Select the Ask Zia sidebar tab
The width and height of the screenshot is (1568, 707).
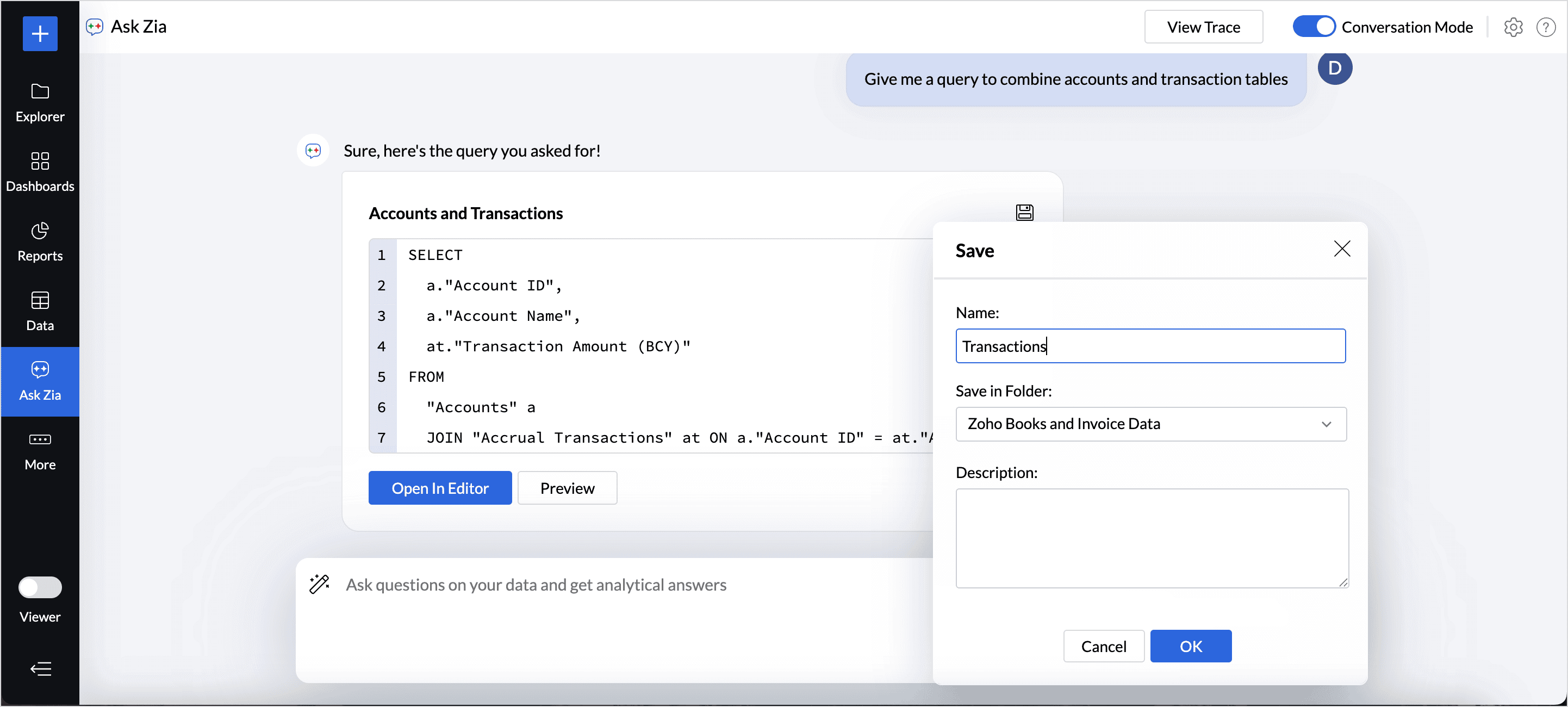[40, 381]
